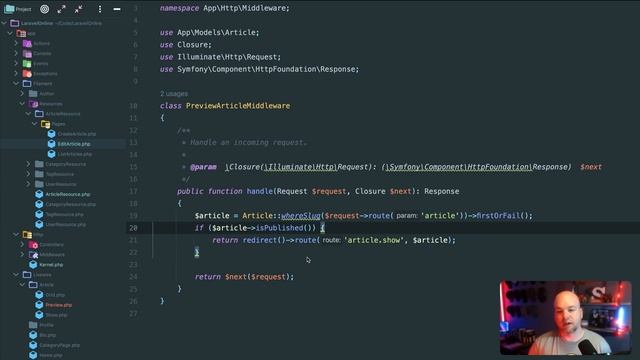
Task: Click the 'article.show' route string
Action: click(374, 240)
